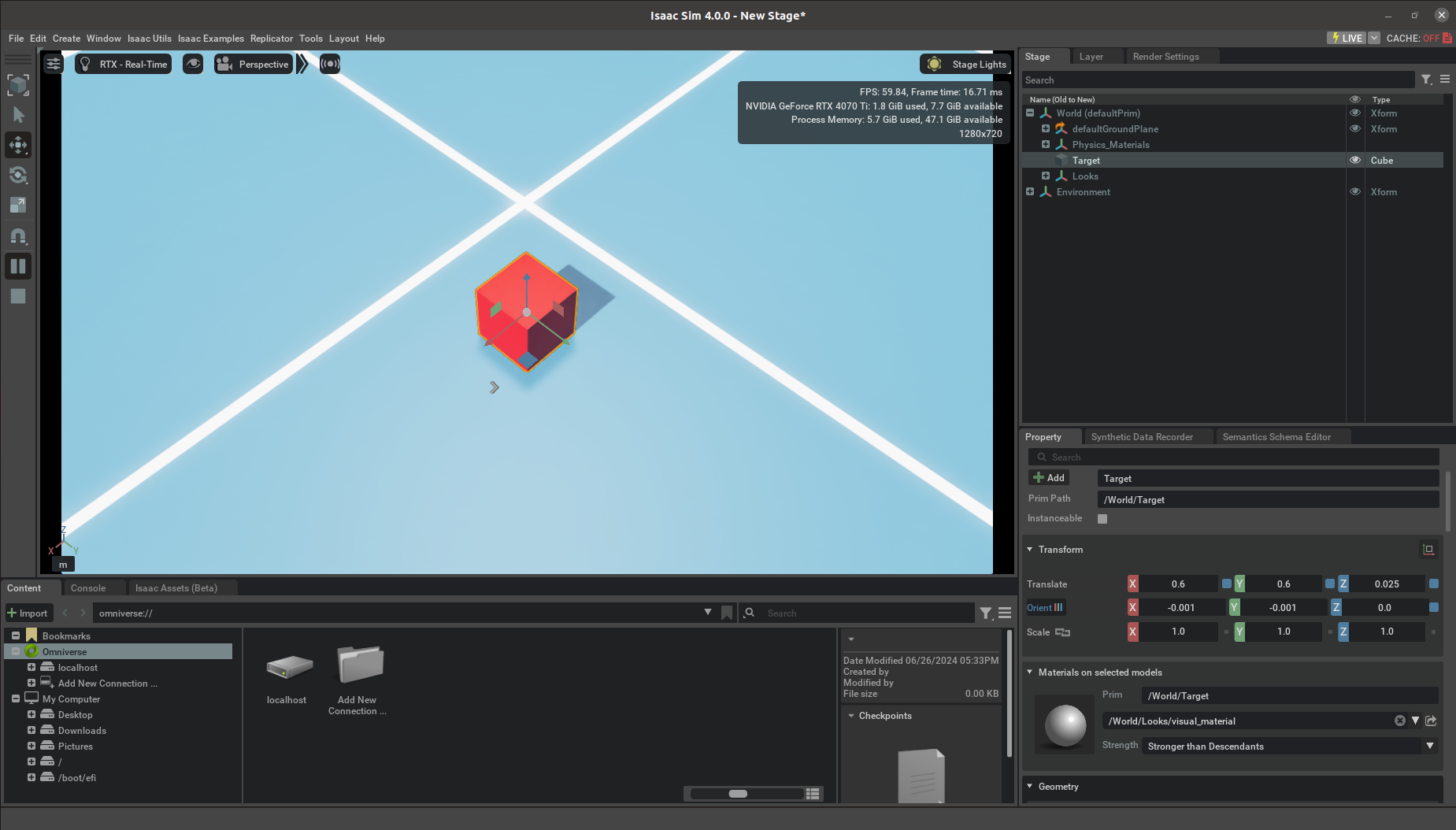
Task: Expand the Looks tree node
Action: 1046,176
